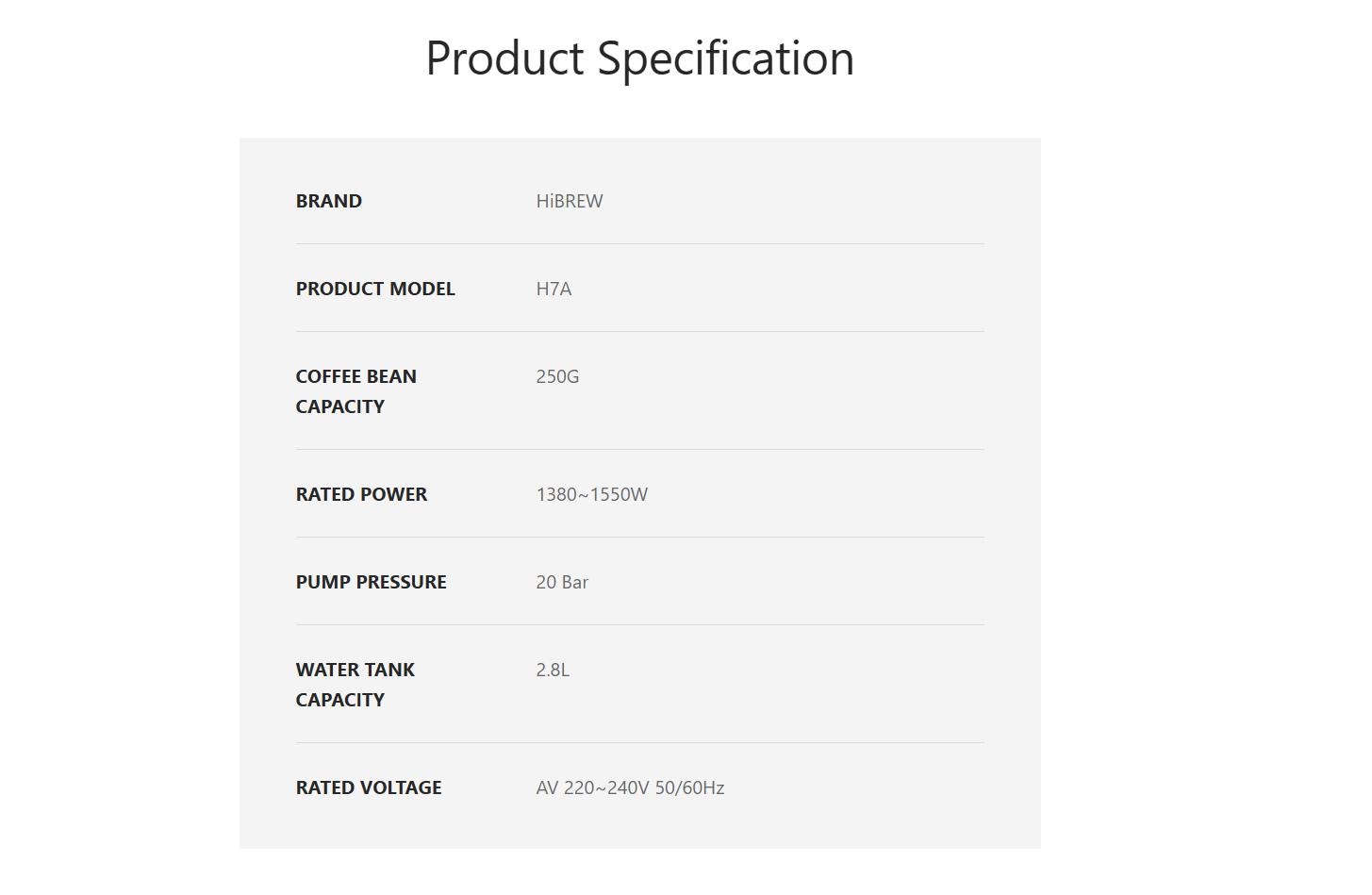The width and height of the screenshot is (1372, 895).
Task: Click the 220~240V voltage range text
Action: pos(606,787)
